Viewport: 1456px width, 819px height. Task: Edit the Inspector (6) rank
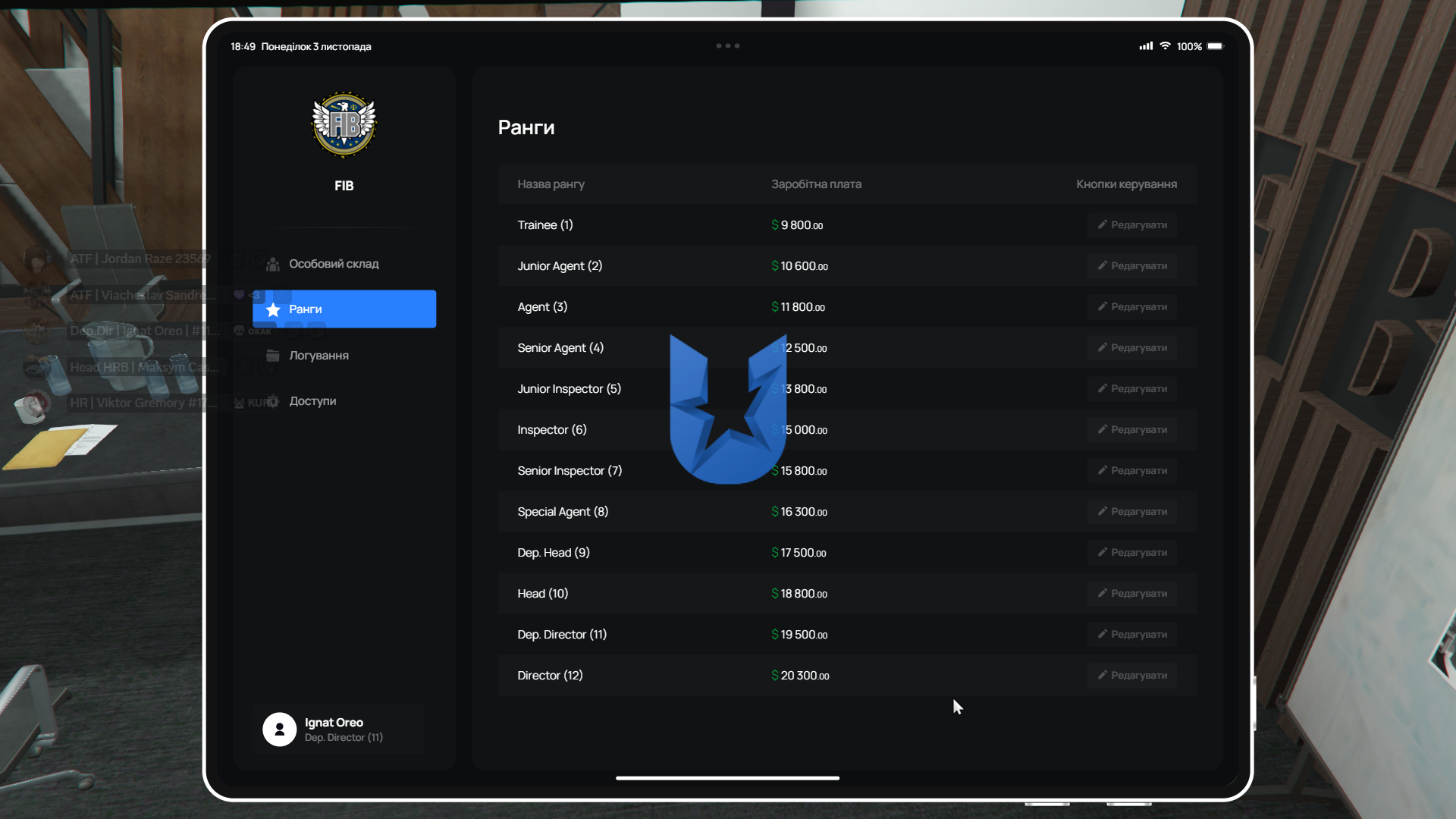tap(1132, 430)
